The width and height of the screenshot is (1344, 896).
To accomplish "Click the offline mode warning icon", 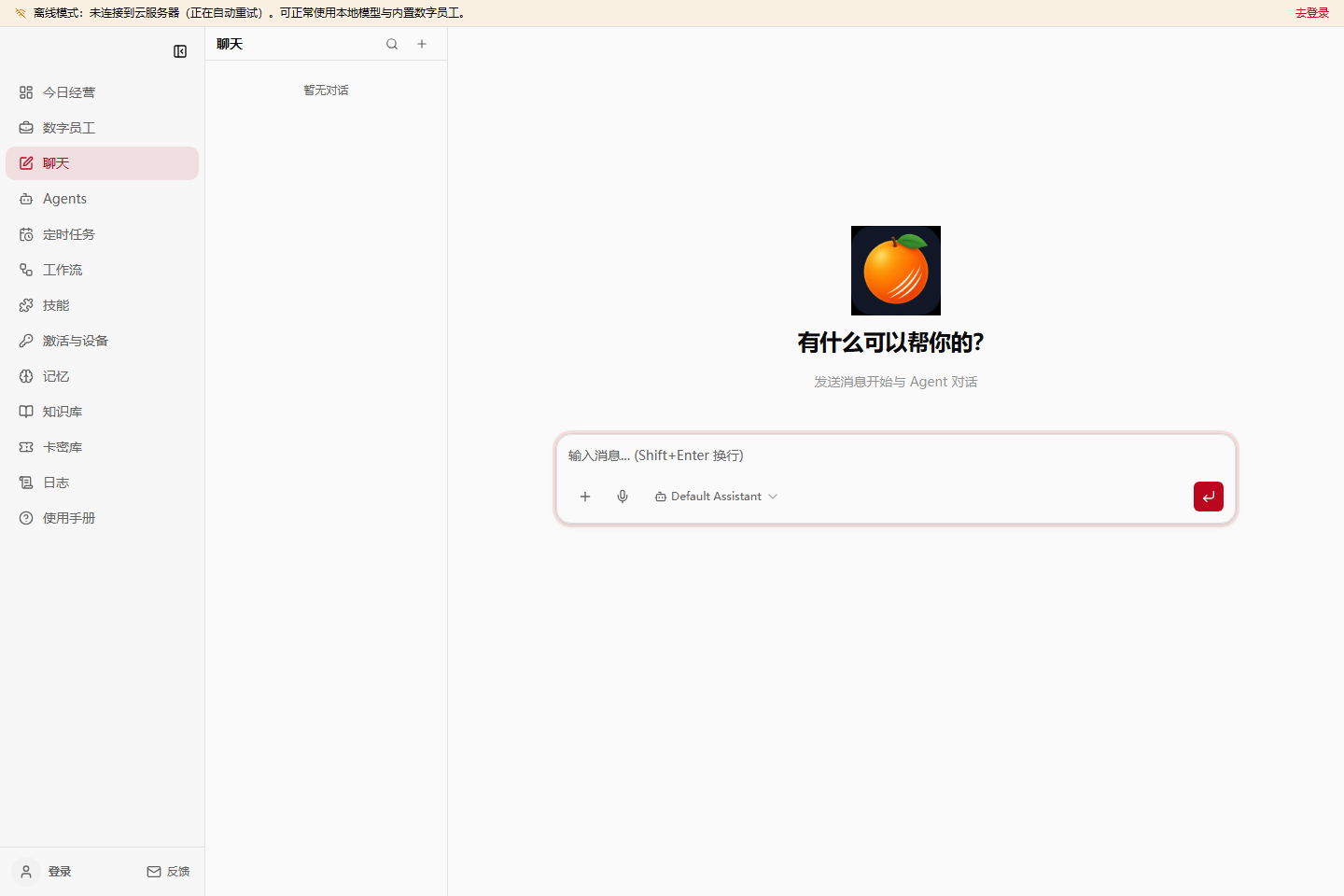I will click(21, 13).
